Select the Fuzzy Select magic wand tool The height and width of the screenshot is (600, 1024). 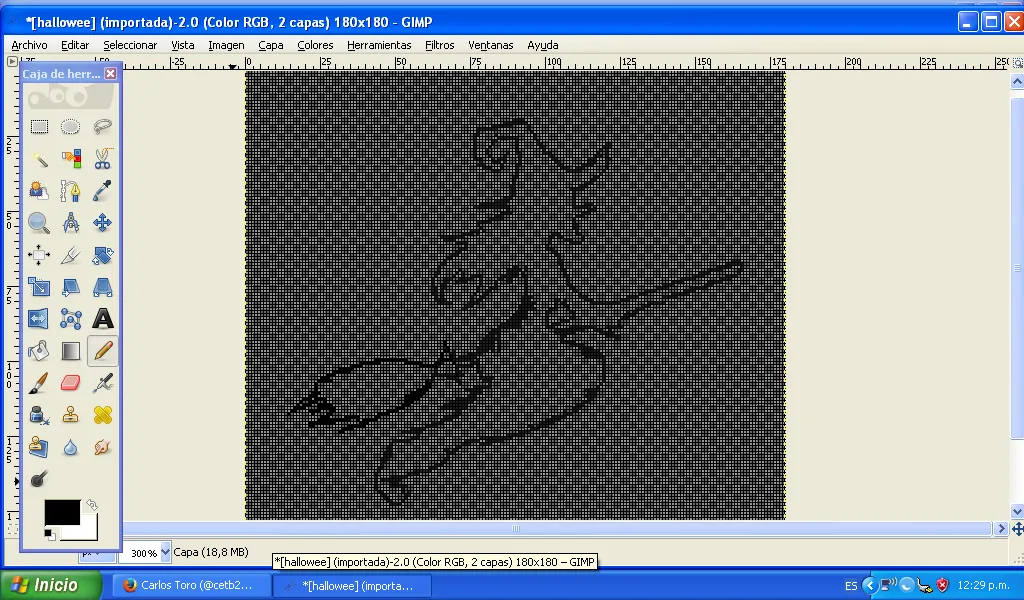(39, 159)
